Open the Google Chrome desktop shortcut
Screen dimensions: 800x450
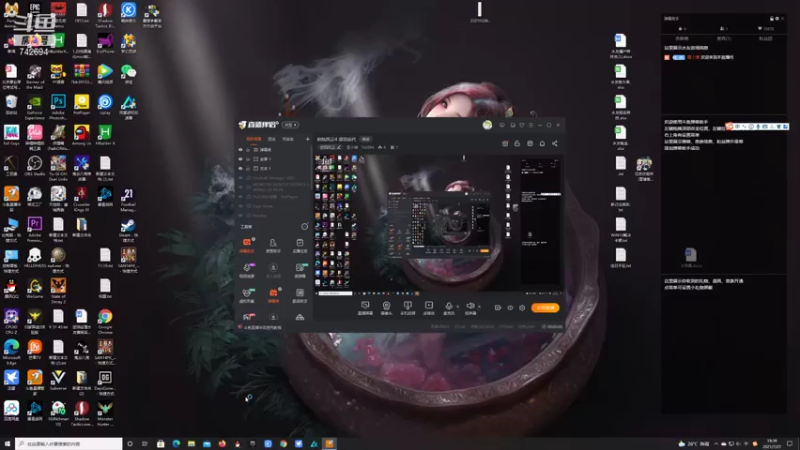coord(105,321)
